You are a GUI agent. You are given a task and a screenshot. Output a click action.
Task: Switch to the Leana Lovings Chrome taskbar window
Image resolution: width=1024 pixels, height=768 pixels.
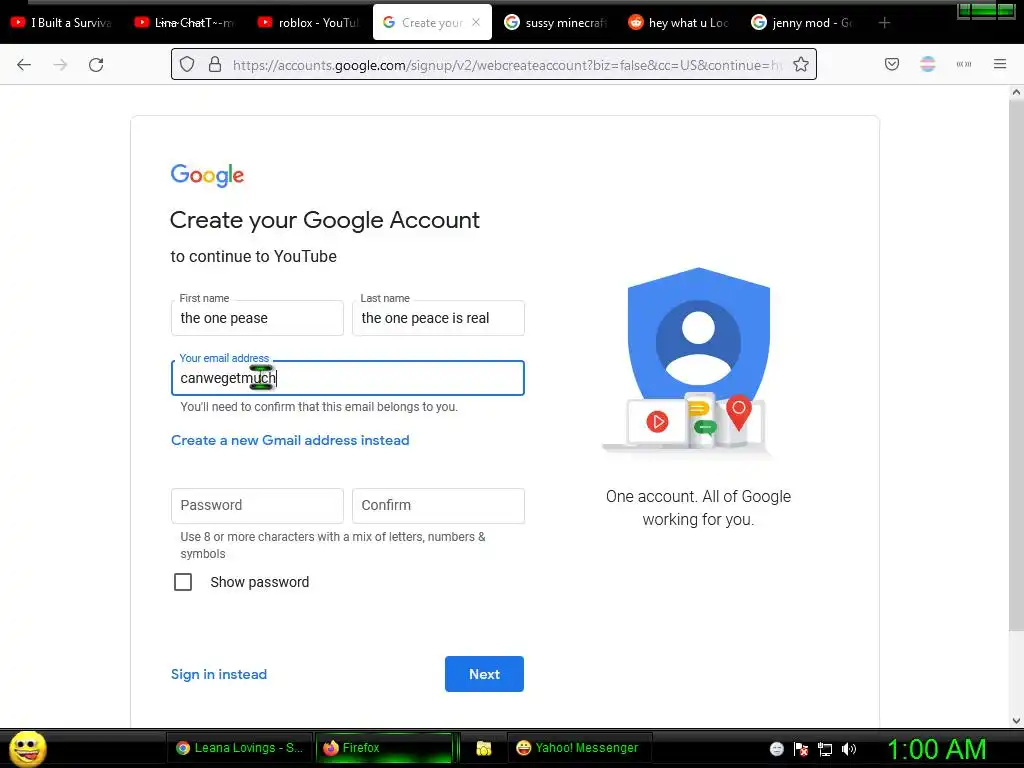pyautogui.click(x=240, y=748)
